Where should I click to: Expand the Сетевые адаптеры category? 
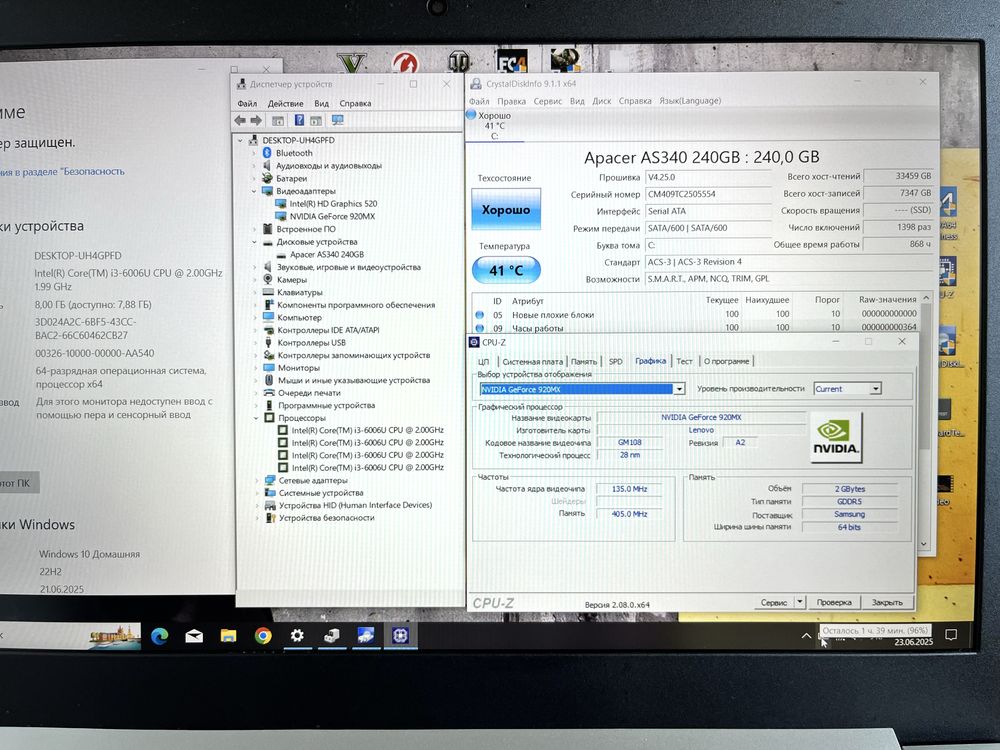click(257, 480)
